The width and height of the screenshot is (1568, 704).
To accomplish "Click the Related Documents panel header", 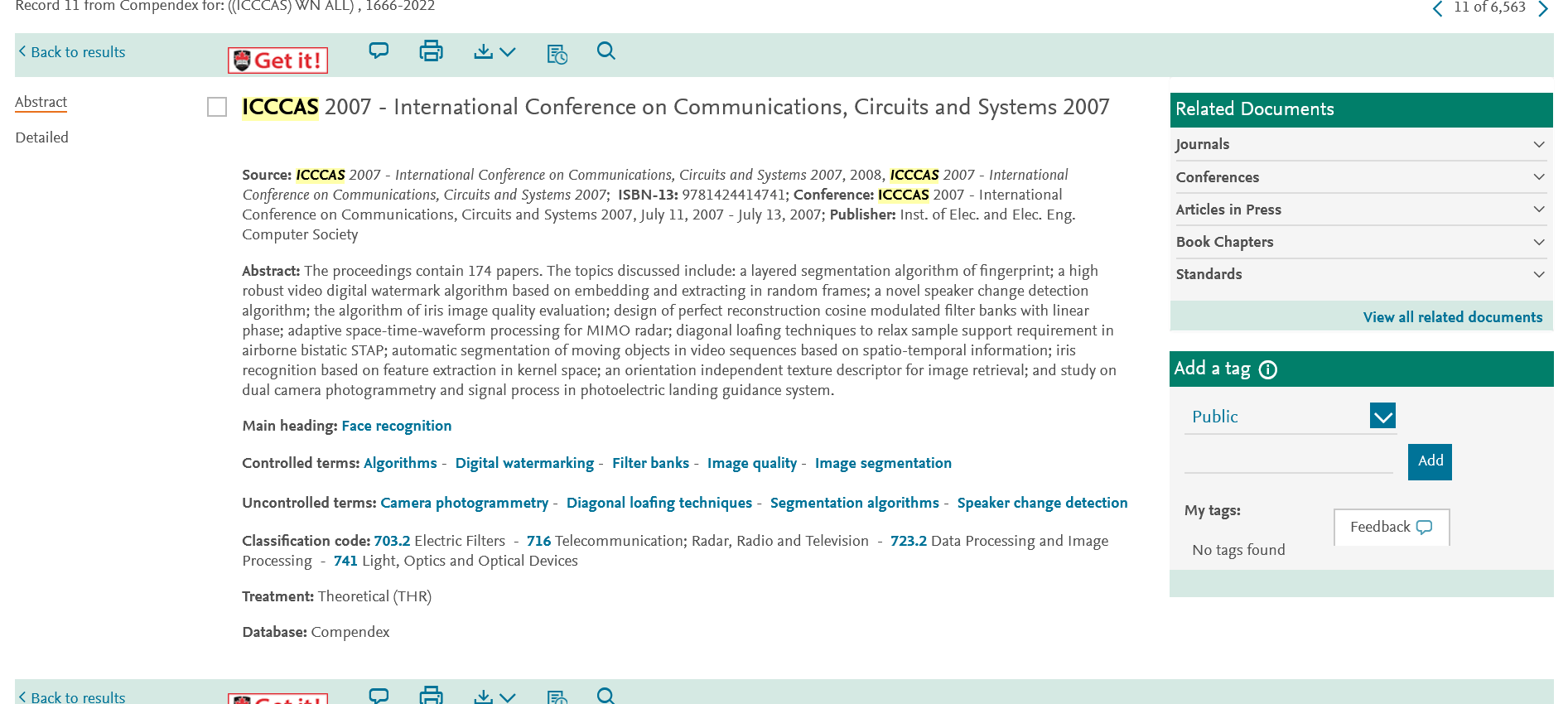I will [1361, 109].
